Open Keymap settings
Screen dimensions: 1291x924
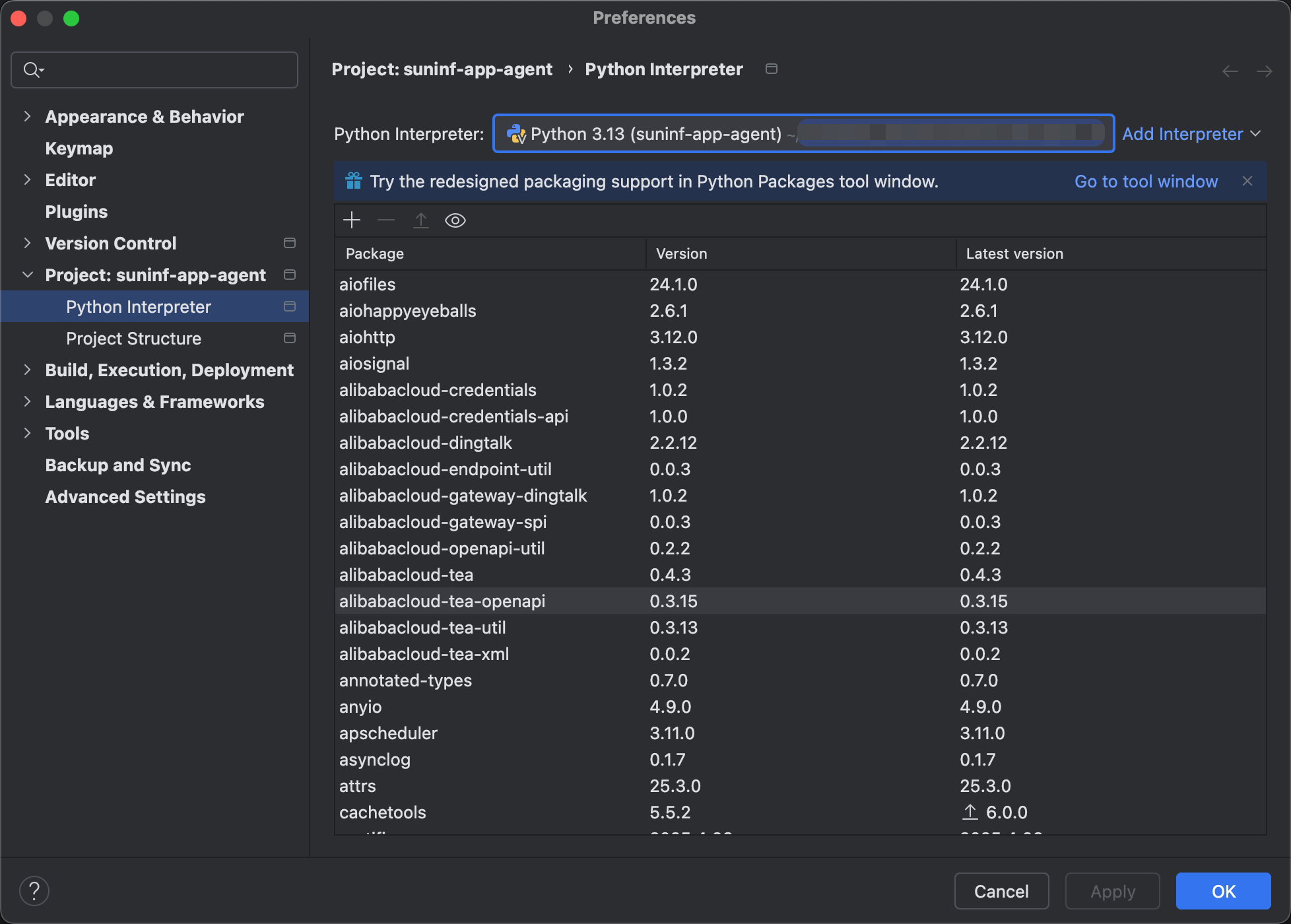tap(79, 148)
